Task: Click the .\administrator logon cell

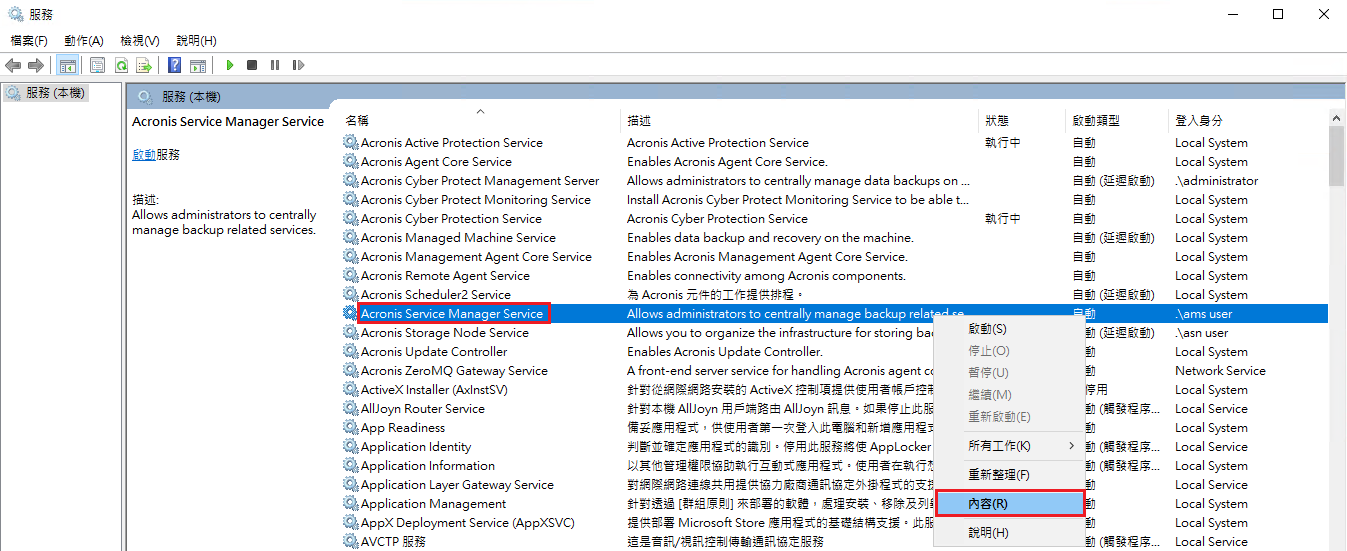Action: [1217, 180]
